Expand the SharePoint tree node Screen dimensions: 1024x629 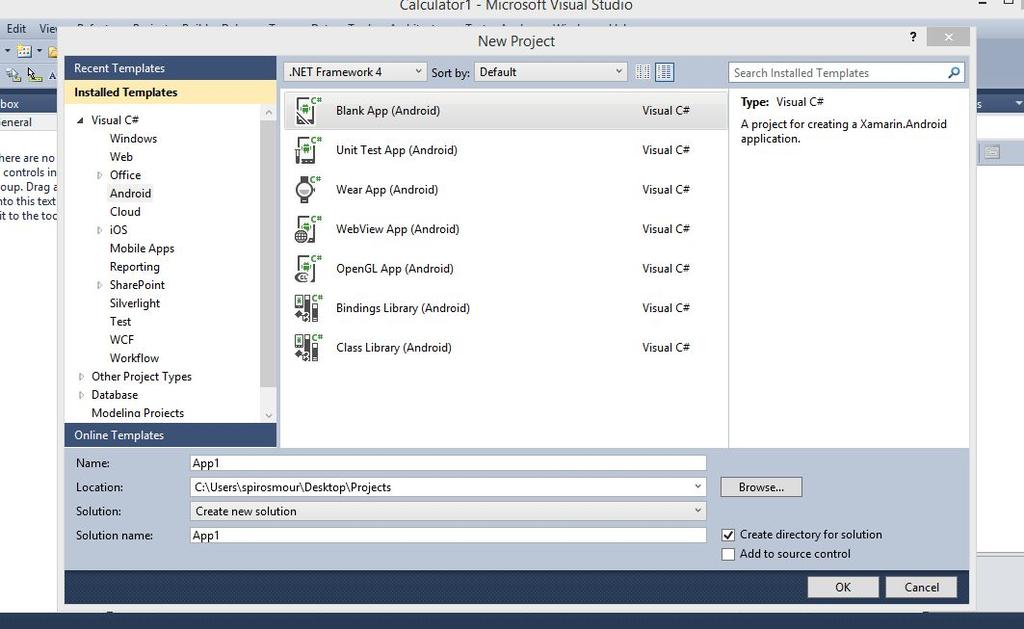99,285
